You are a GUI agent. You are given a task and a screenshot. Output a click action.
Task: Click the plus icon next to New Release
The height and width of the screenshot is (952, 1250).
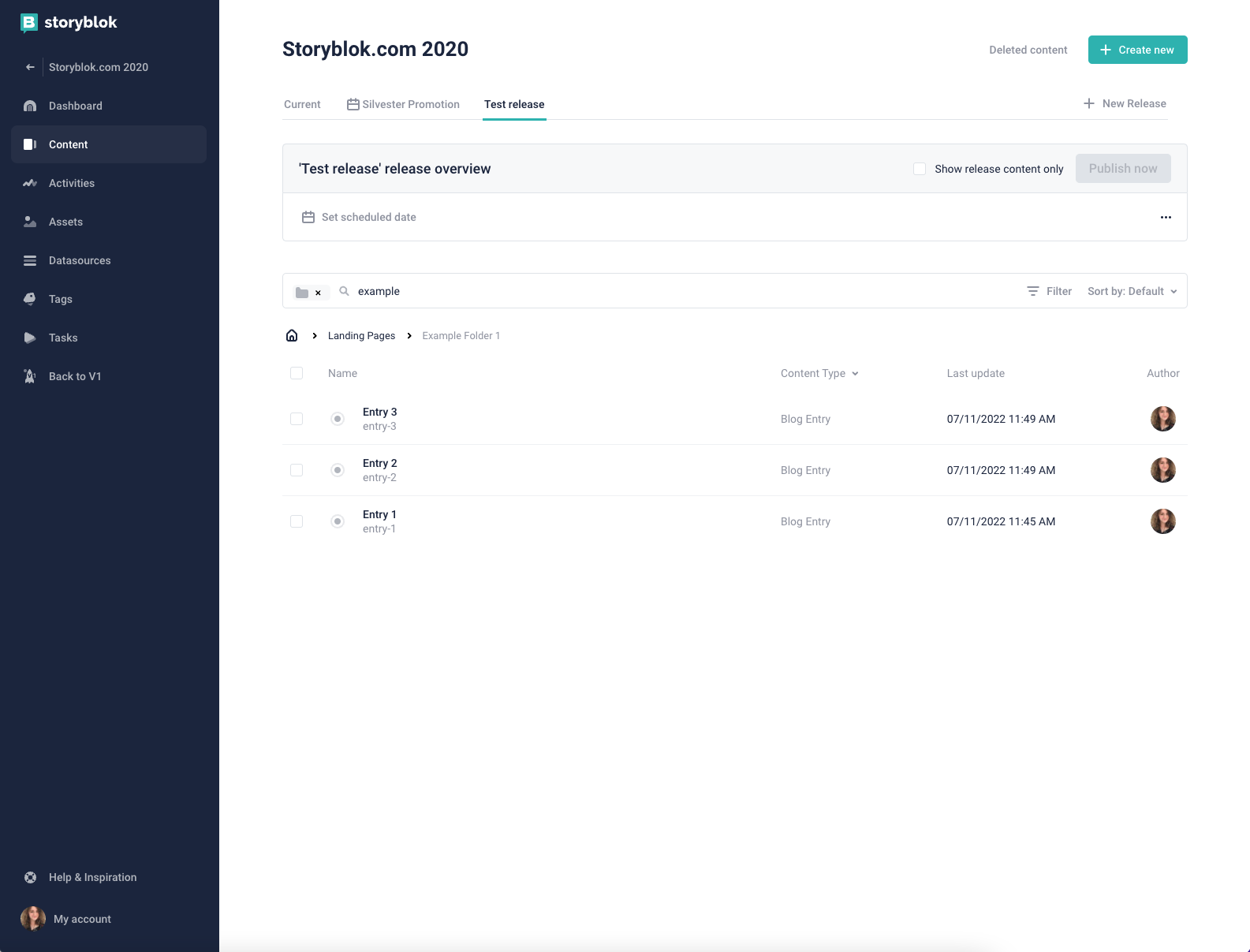click(x=1088, y=103)
